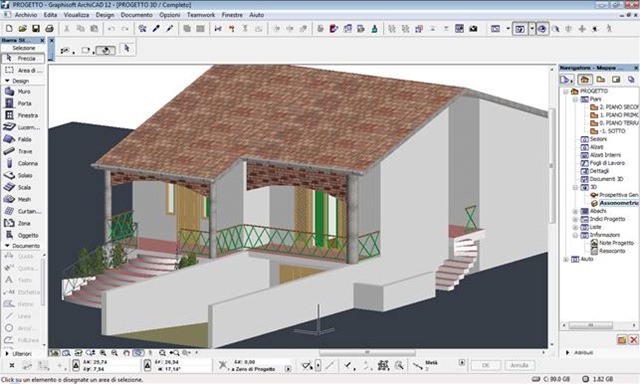Select the Finestra window tool

(x=23, y=115)
